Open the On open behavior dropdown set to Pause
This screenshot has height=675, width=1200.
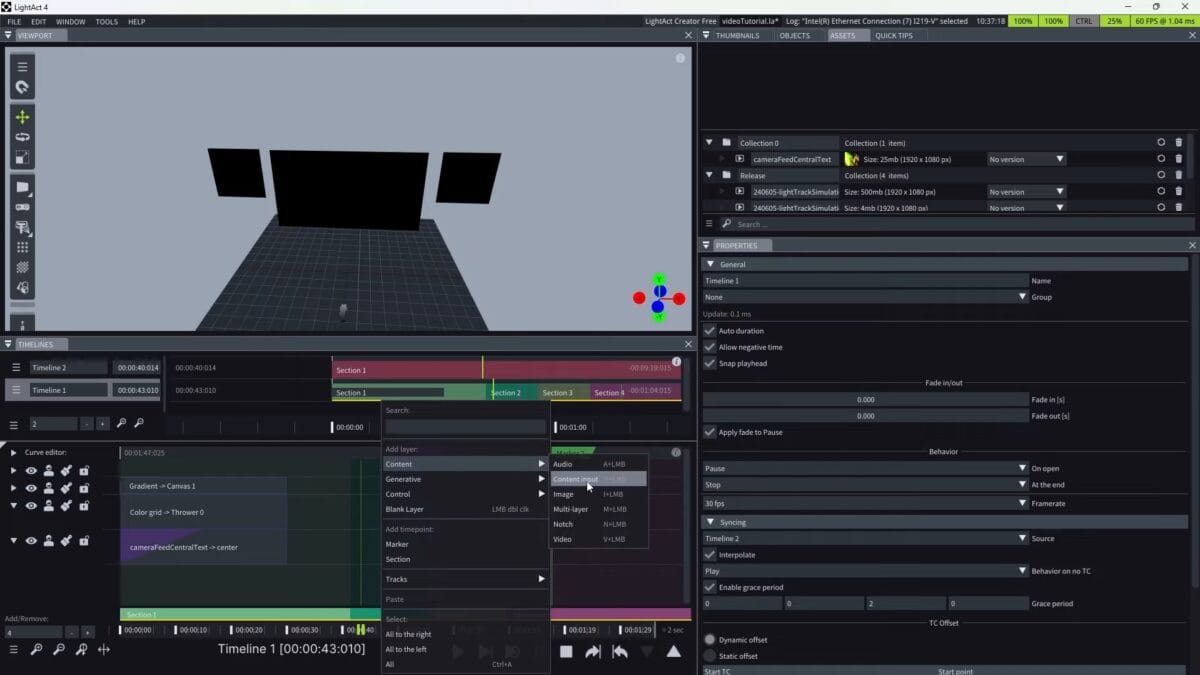(x=865, y=468)
